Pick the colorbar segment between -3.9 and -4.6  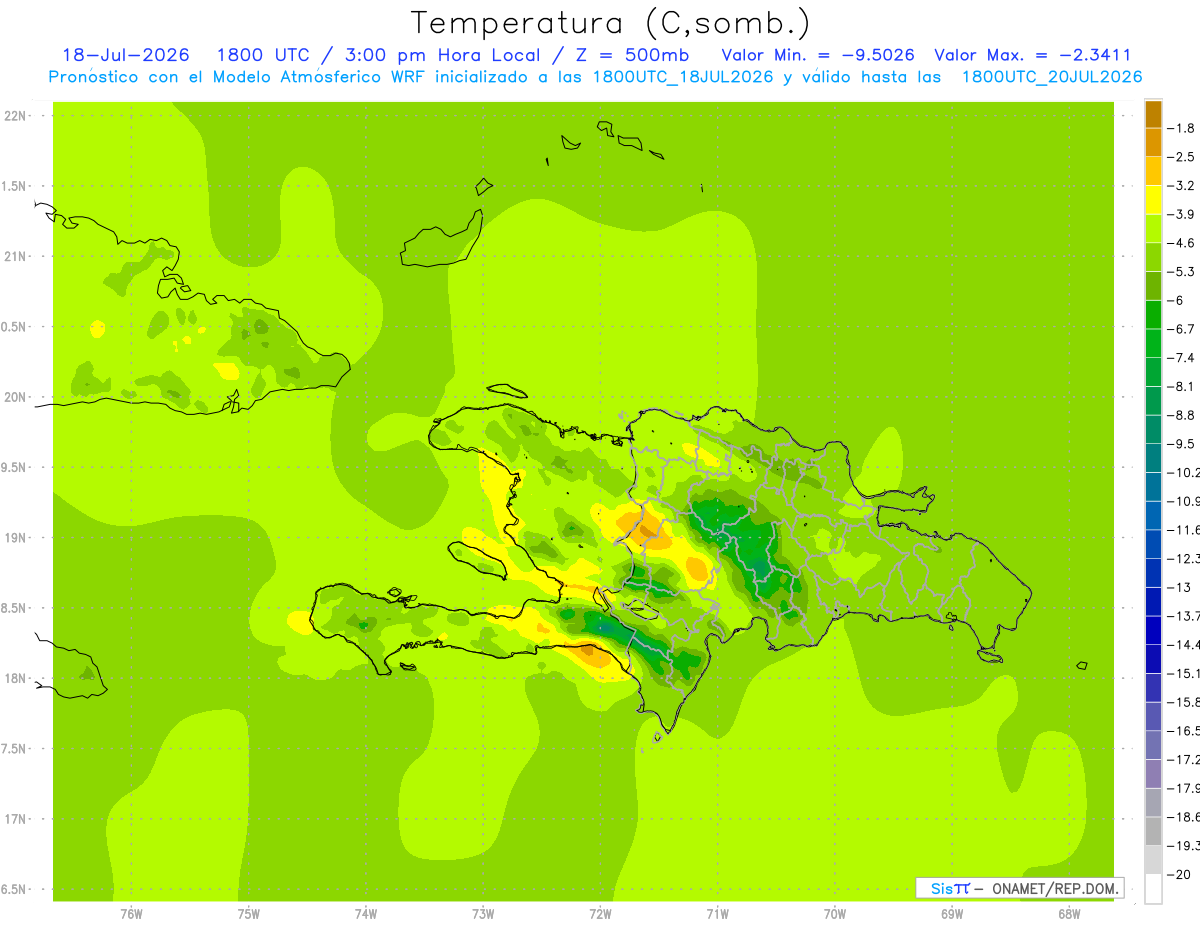coord(1153,228)
